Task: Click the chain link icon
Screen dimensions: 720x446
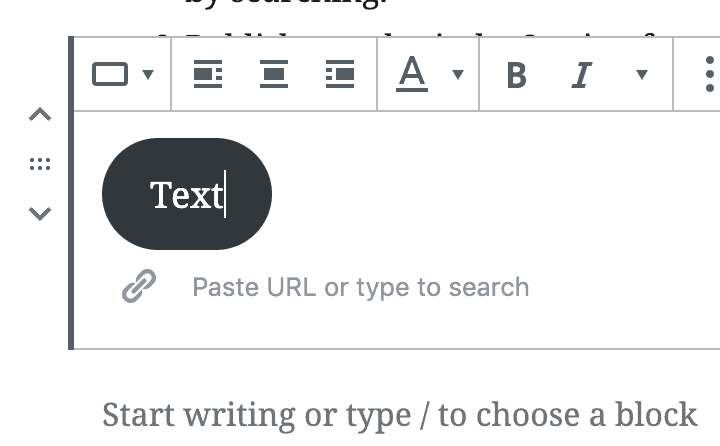Action: (x=139, y=286)
